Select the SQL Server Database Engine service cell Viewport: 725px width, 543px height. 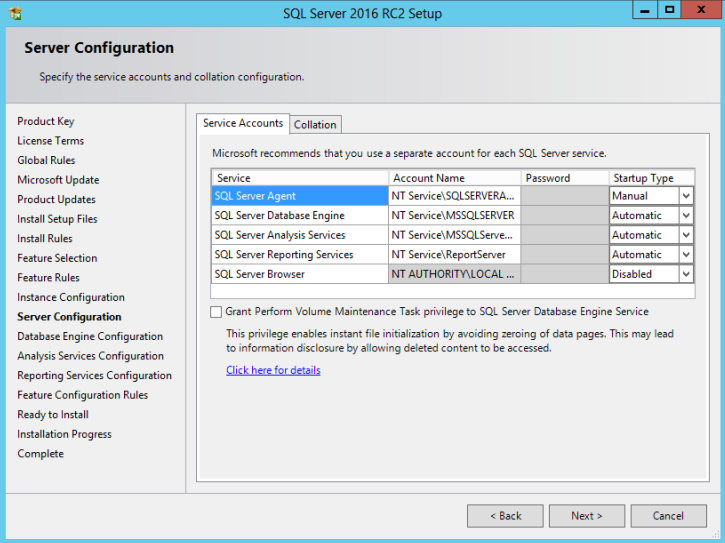coord(300,216)
